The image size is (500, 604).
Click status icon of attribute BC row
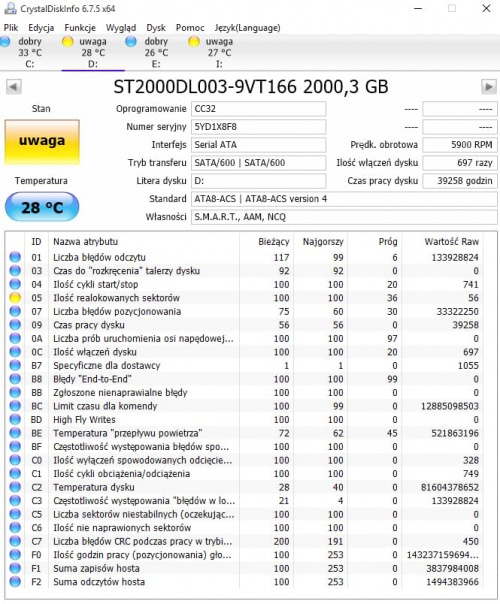(x=15, y=406)
